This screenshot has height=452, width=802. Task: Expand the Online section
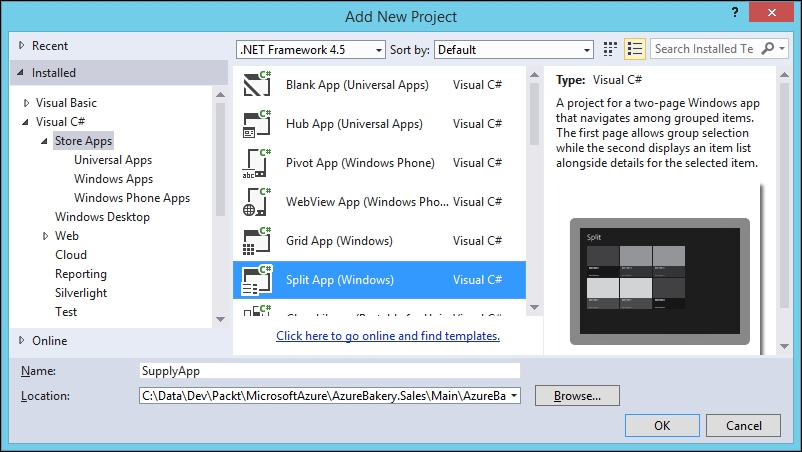pos(22,340)
